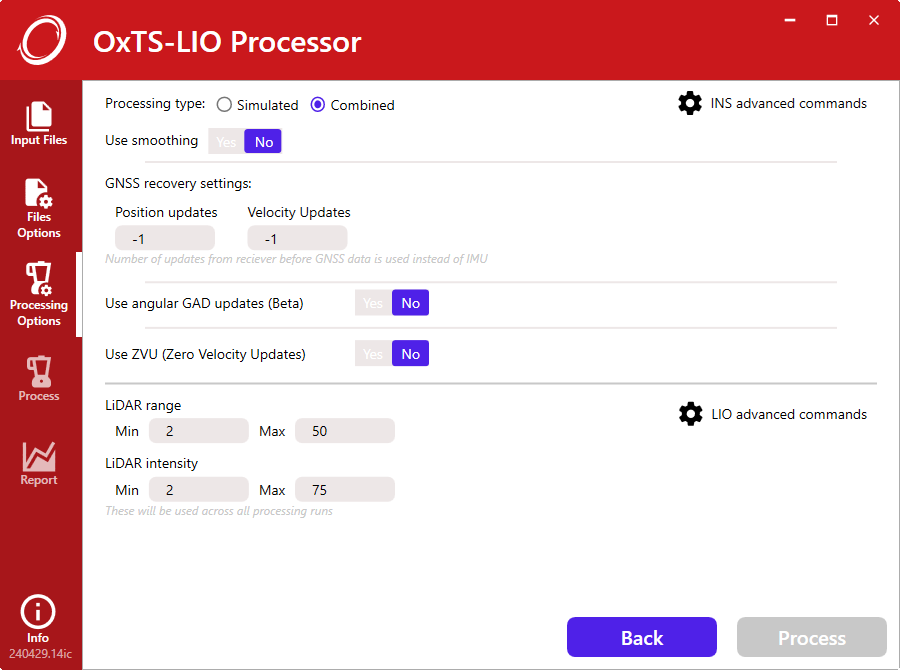The height and width of the screenshot is (670, 900).
Task: Click the Process tab label in sidebar
Action: tap(39, 396)
